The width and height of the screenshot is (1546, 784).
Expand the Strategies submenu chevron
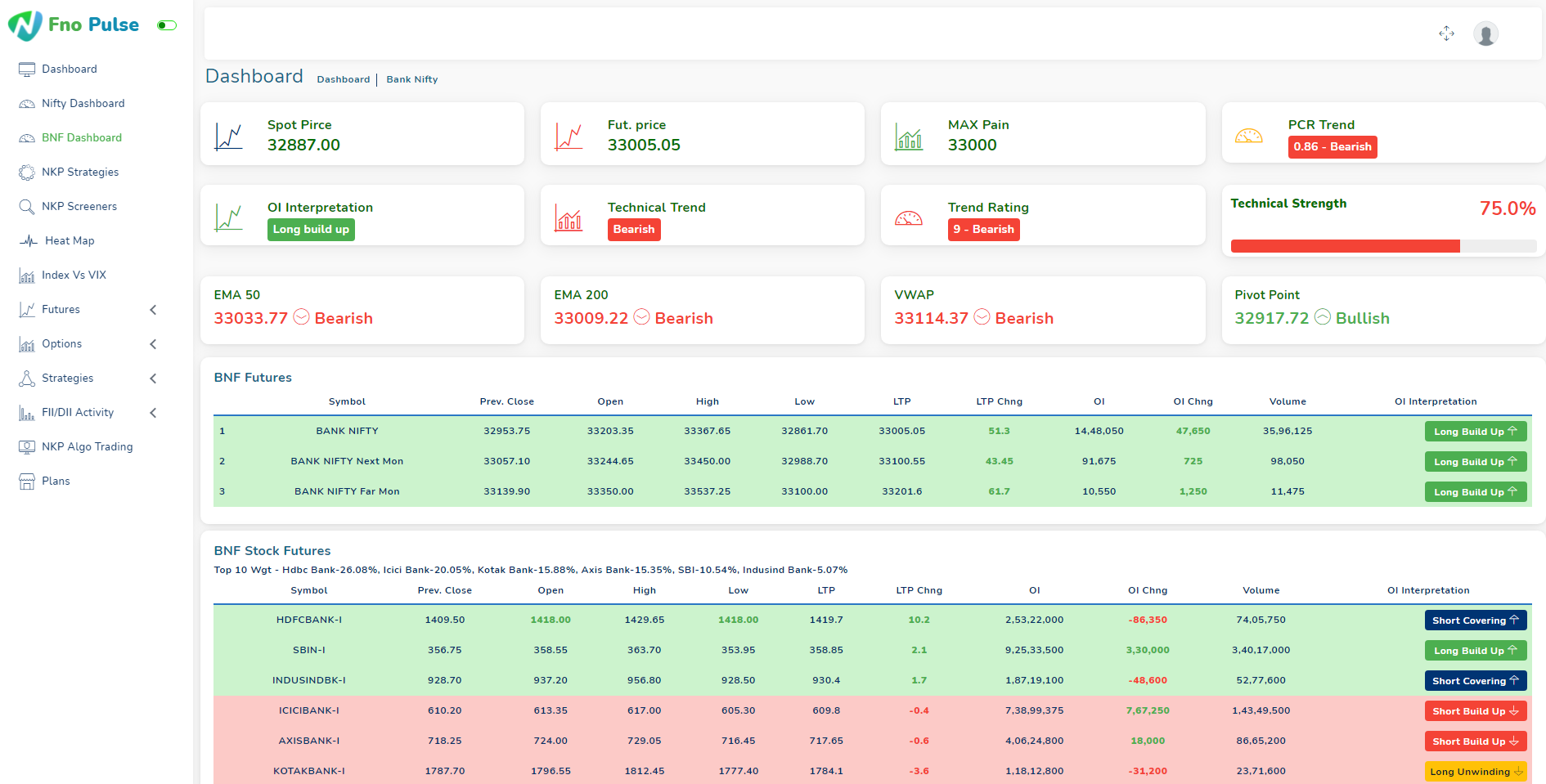pos(153,379)
